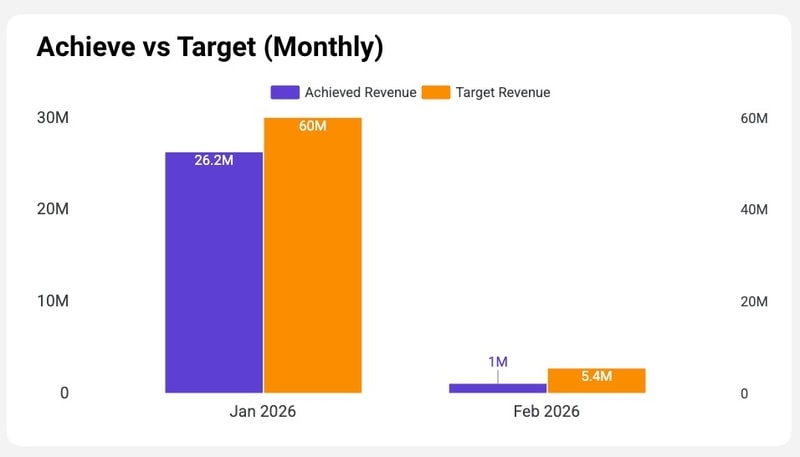
Task: Click the 30M left axis label
Action: [51, 118]
